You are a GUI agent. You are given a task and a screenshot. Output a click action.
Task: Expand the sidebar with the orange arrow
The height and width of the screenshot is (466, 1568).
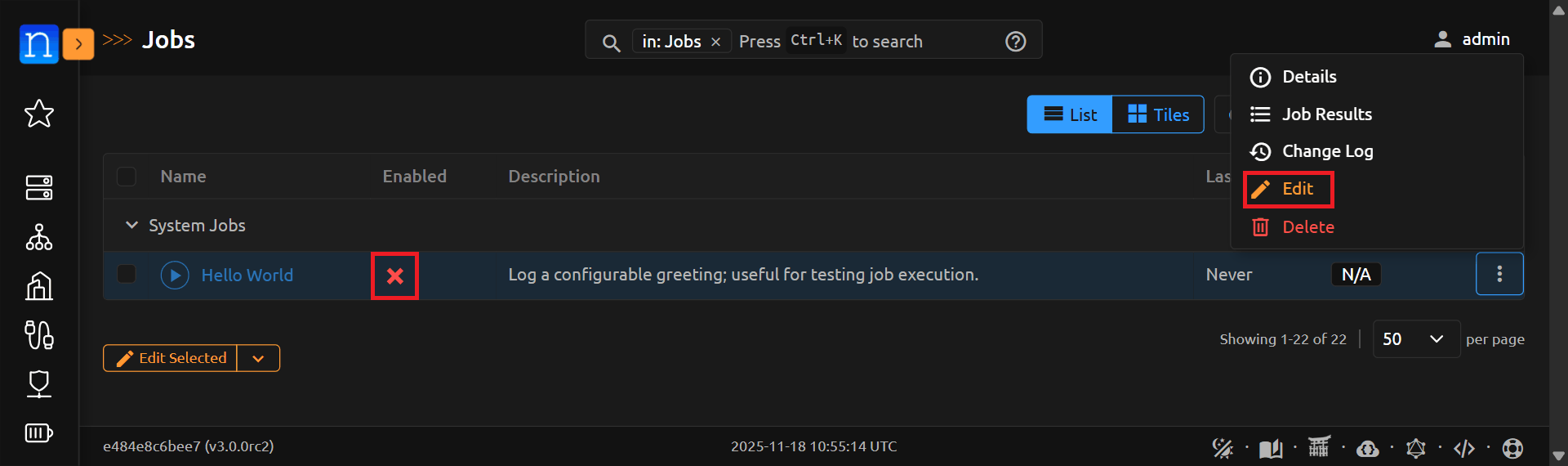78,43
